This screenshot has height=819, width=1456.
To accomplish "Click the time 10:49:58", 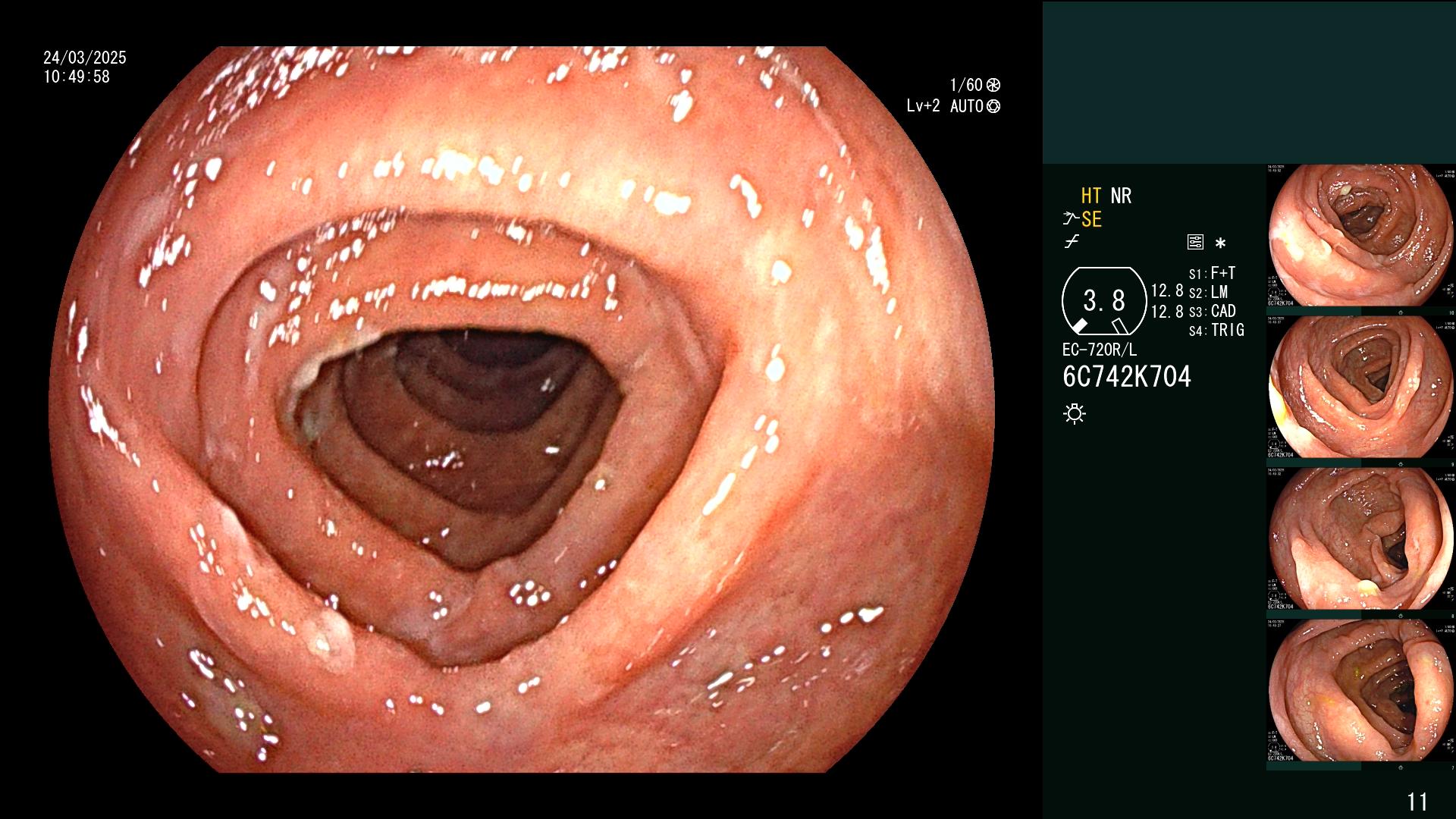I will coord(77,77).
